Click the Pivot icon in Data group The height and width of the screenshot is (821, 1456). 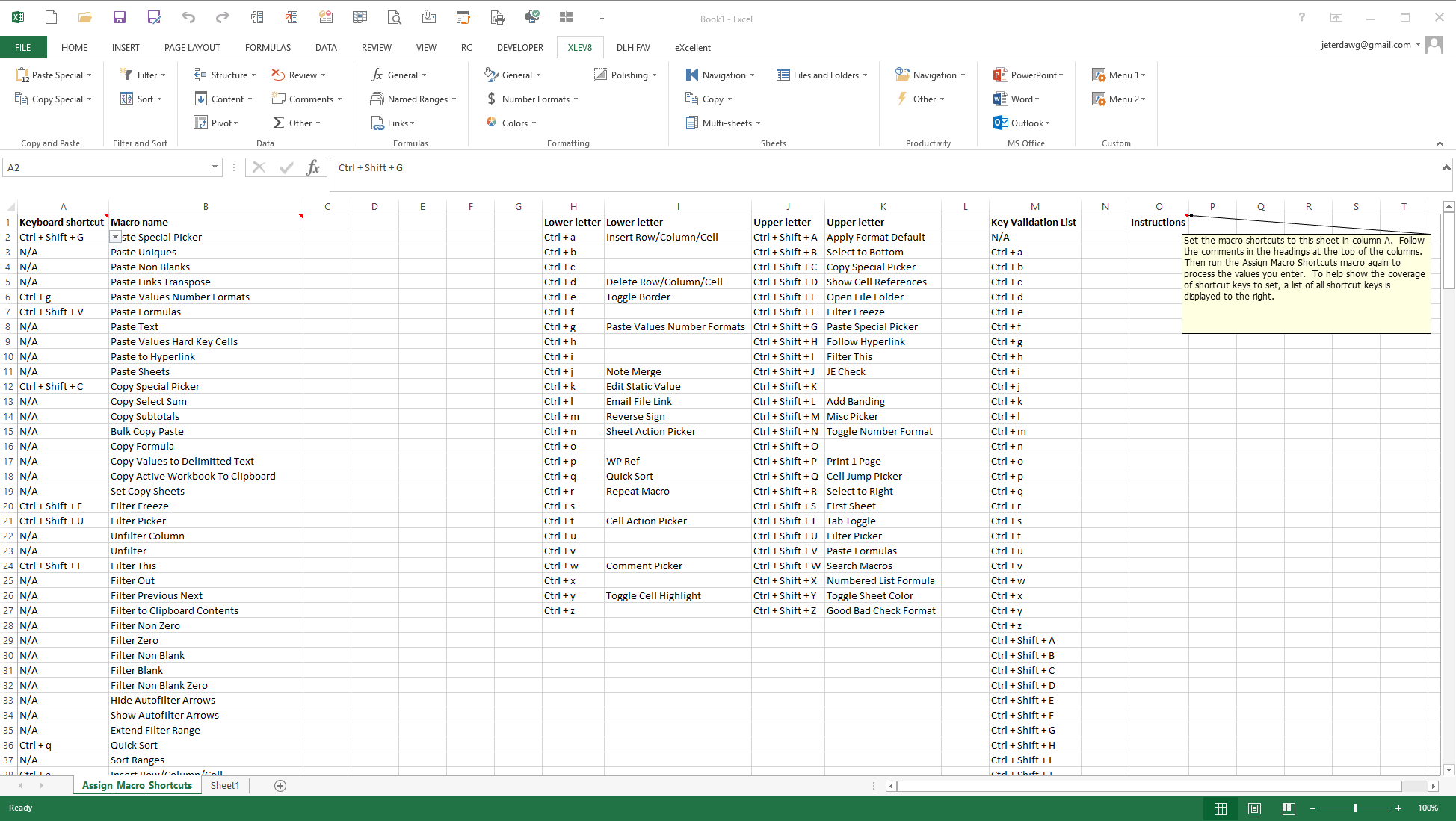point(200,123)
